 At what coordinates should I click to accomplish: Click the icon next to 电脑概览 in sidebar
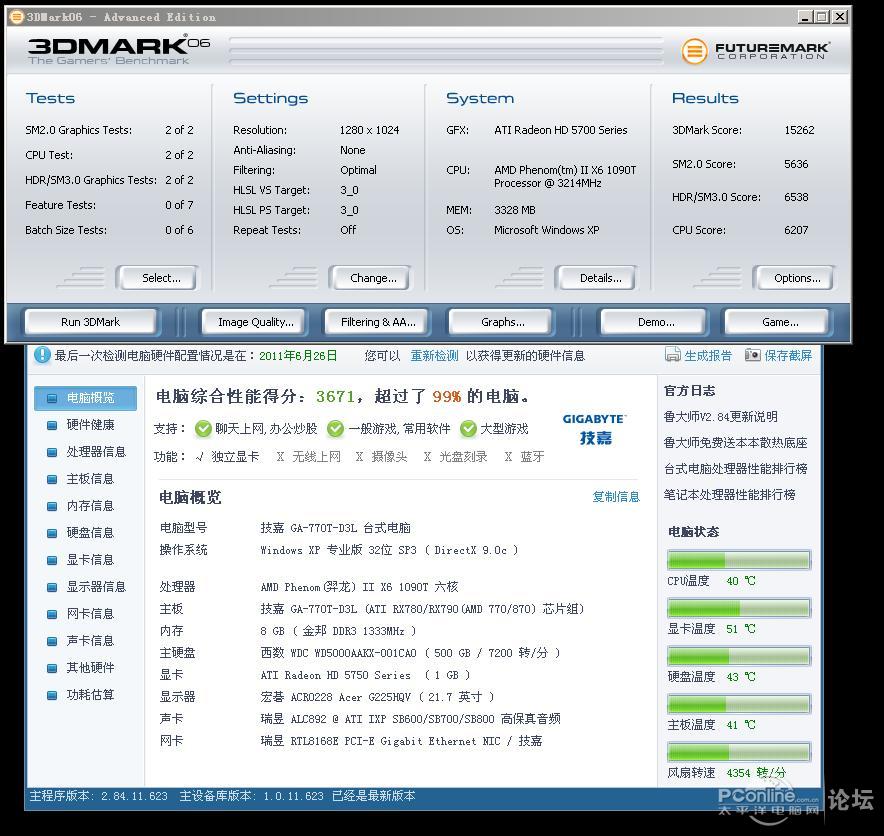click(52, 398)
